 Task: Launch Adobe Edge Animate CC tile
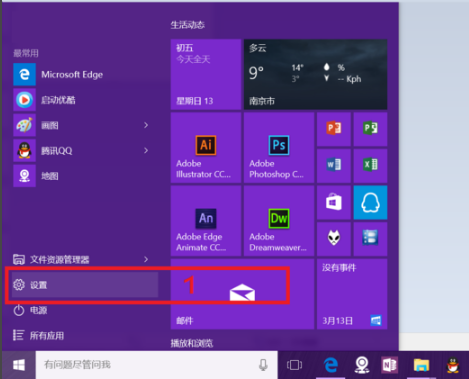click(x=206, y=221)
